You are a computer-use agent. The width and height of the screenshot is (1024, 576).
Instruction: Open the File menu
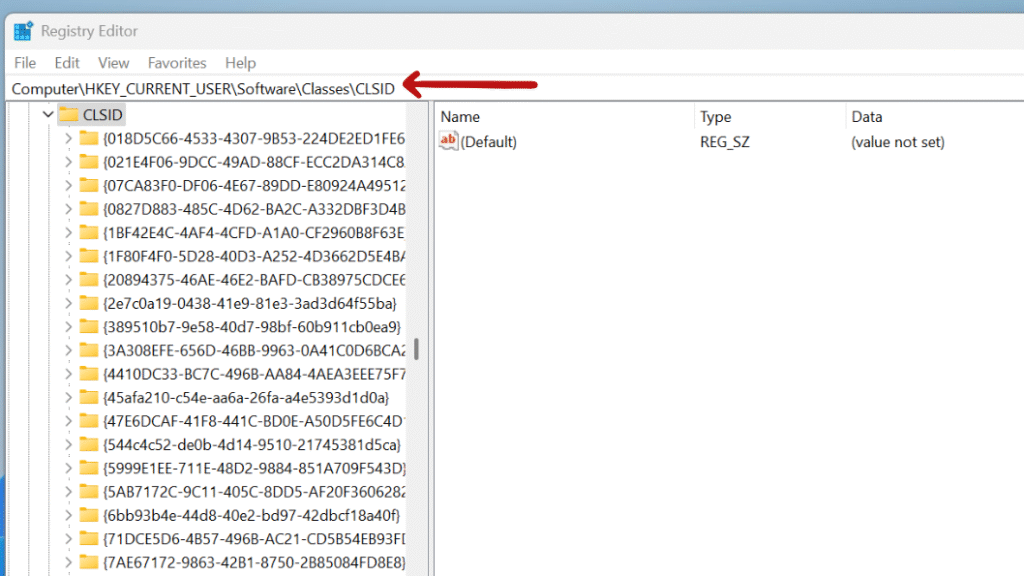tap(25, 63)
